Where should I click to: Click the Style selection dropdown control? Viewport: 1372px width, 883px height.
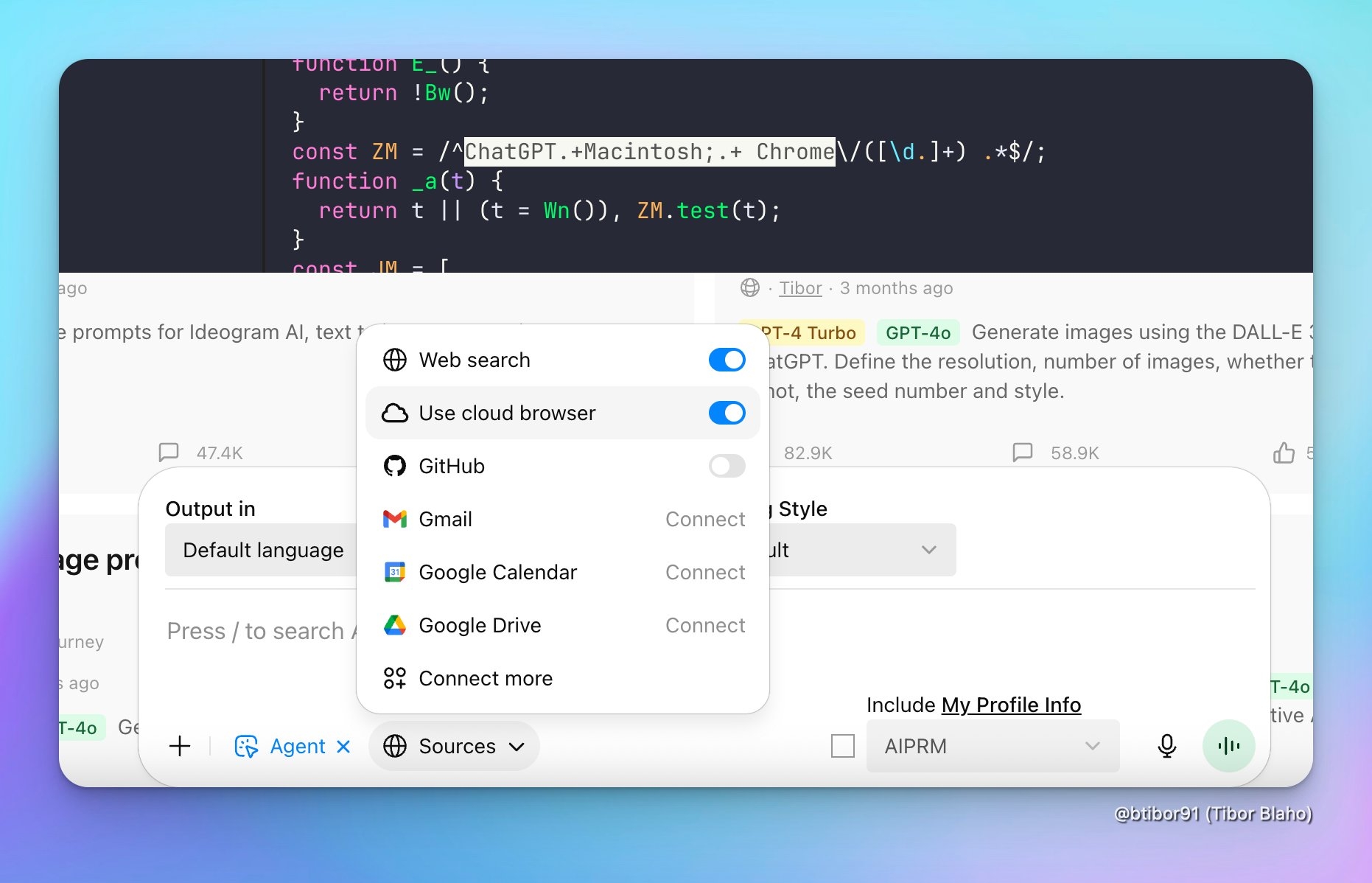[928, 550]
